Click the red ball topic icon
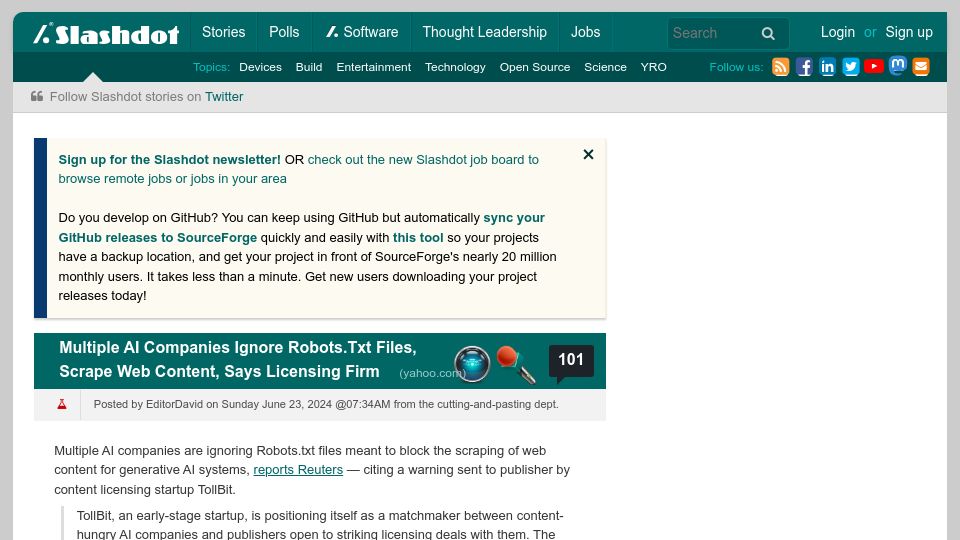Screen dimensions: 960x540 pyautogui.click(x=516, y=364)
